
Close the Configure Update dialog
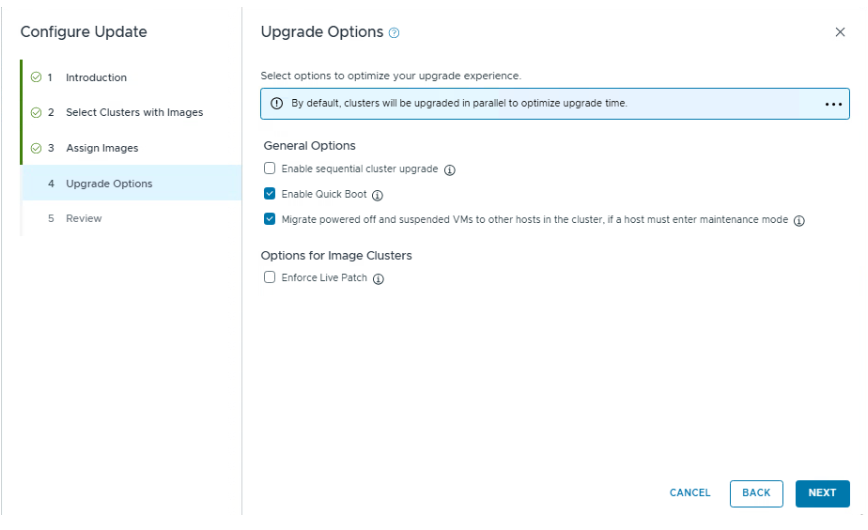(840, 32)
